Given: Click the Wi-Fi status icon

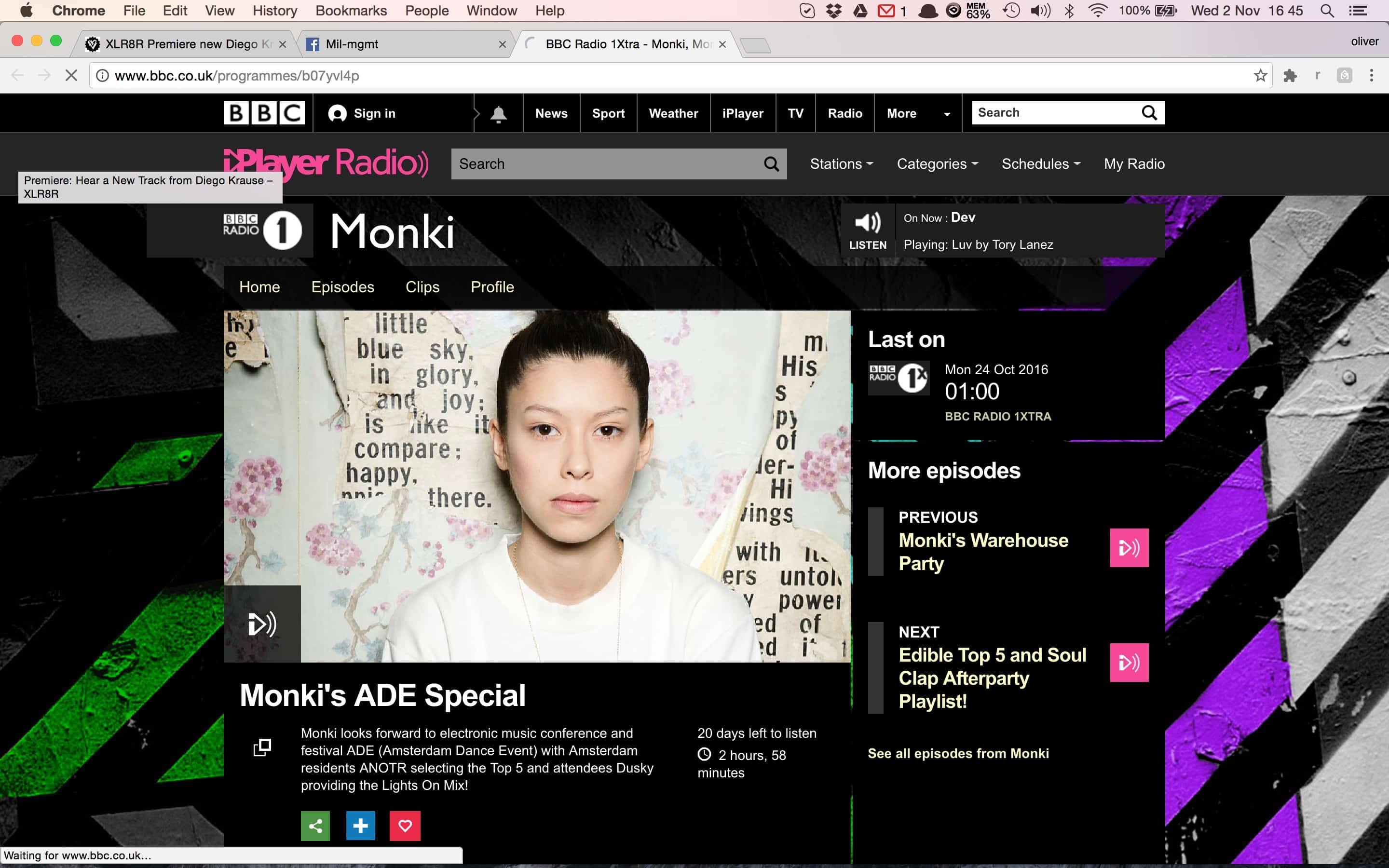Looking at the screenshot, I should tap(1097, 10).
